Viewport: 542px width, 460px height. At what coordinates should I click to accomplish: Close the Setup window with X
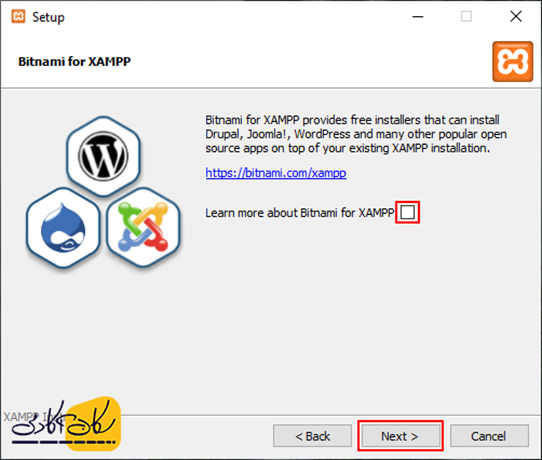[x=516, y=16]
